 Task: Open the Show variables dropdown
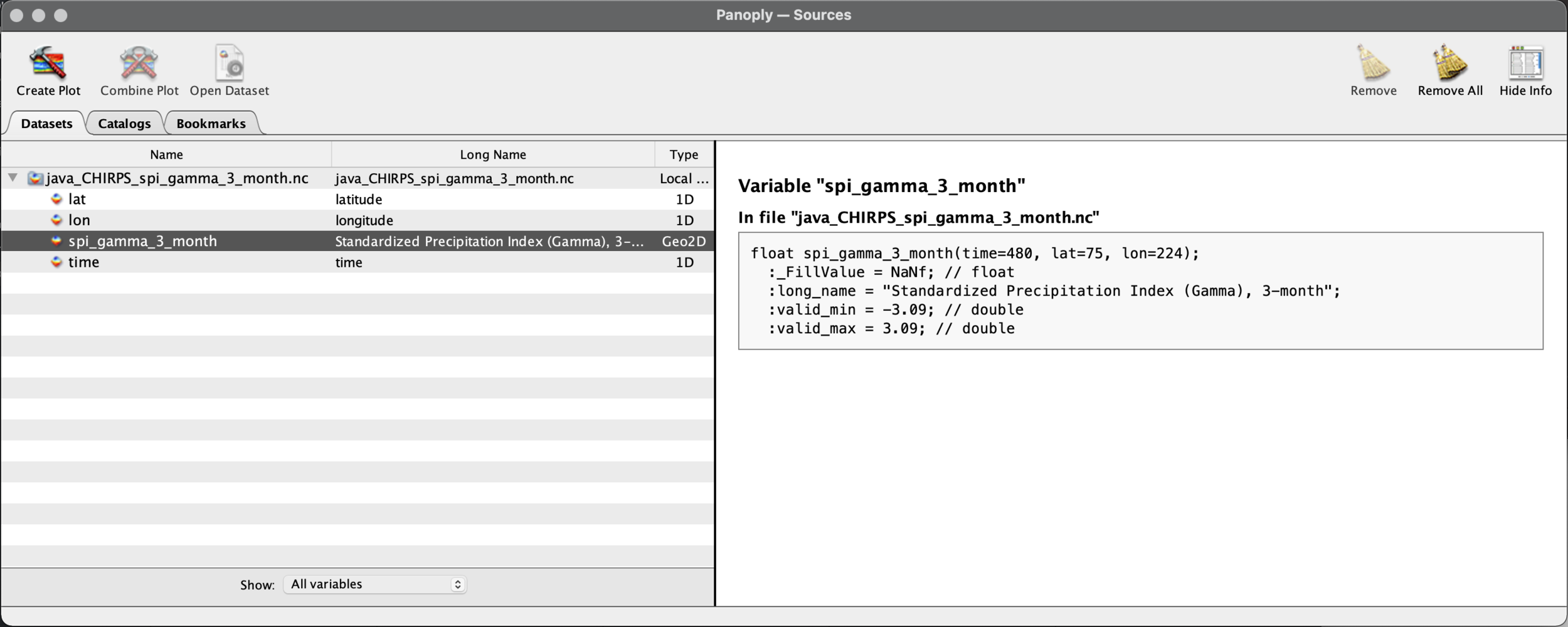(374, 584)
